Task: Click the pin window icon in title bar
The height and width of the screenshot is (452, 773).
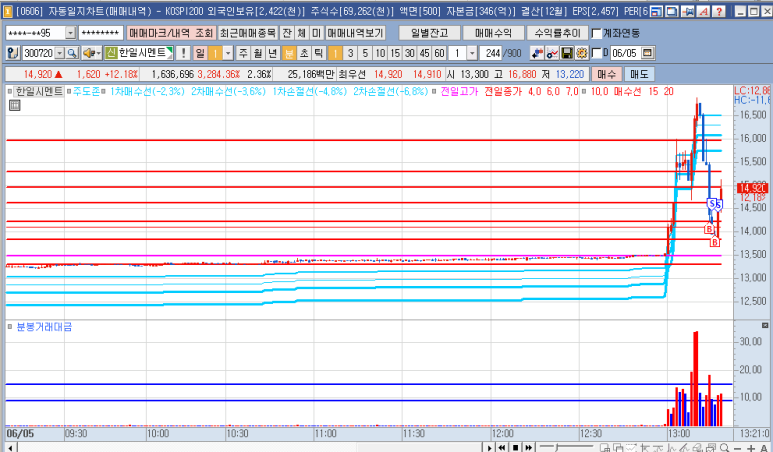Action: coord(687,11)
